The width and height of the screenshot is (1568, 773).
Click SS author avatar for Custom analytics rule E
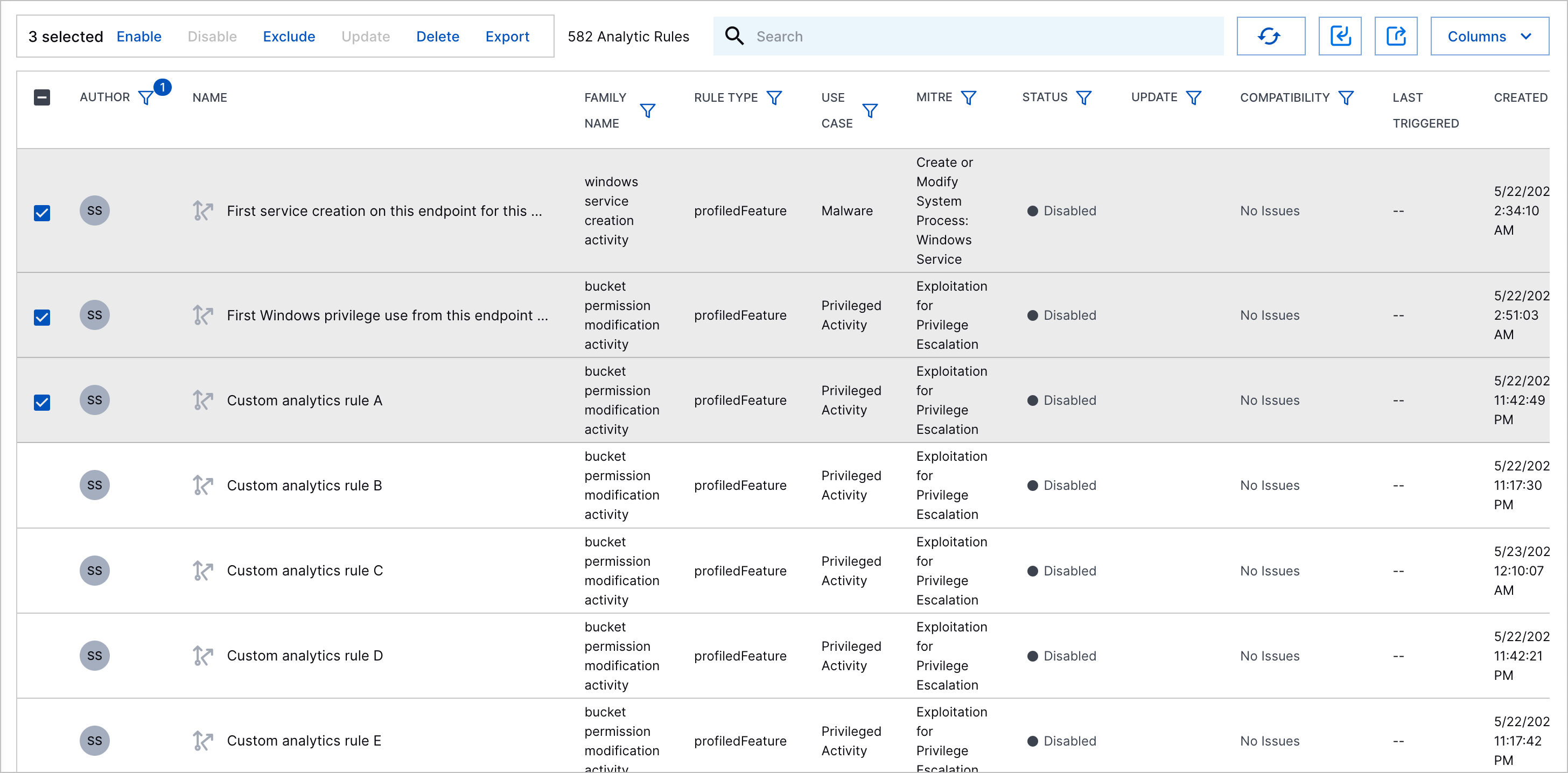coord(95,741)
